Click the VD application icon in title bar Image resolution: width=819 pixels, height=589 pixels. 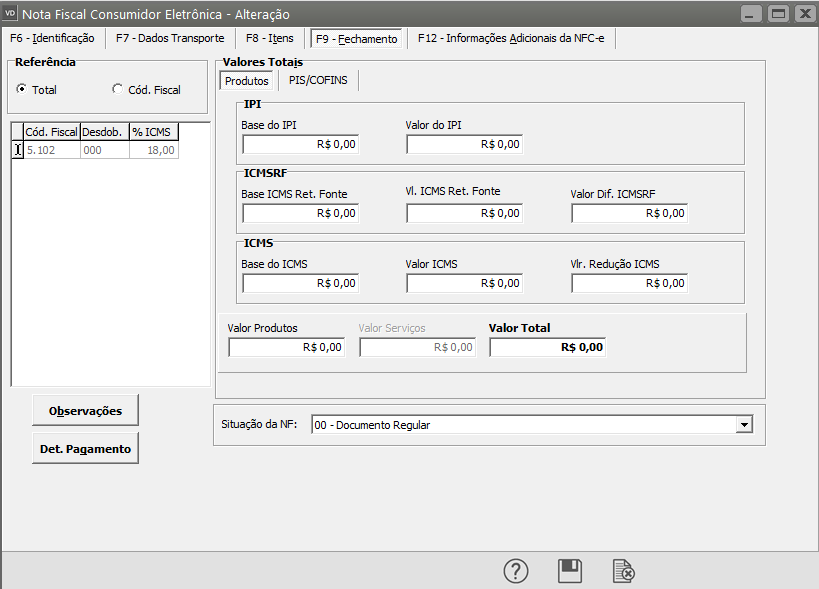click(x=12, y=14)
